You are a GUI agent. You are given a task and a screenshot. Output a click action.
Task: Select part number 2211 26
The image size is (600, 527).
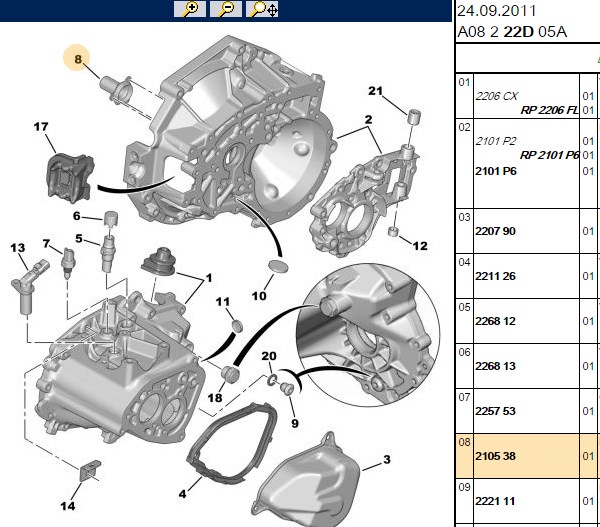tap(495, 276)
